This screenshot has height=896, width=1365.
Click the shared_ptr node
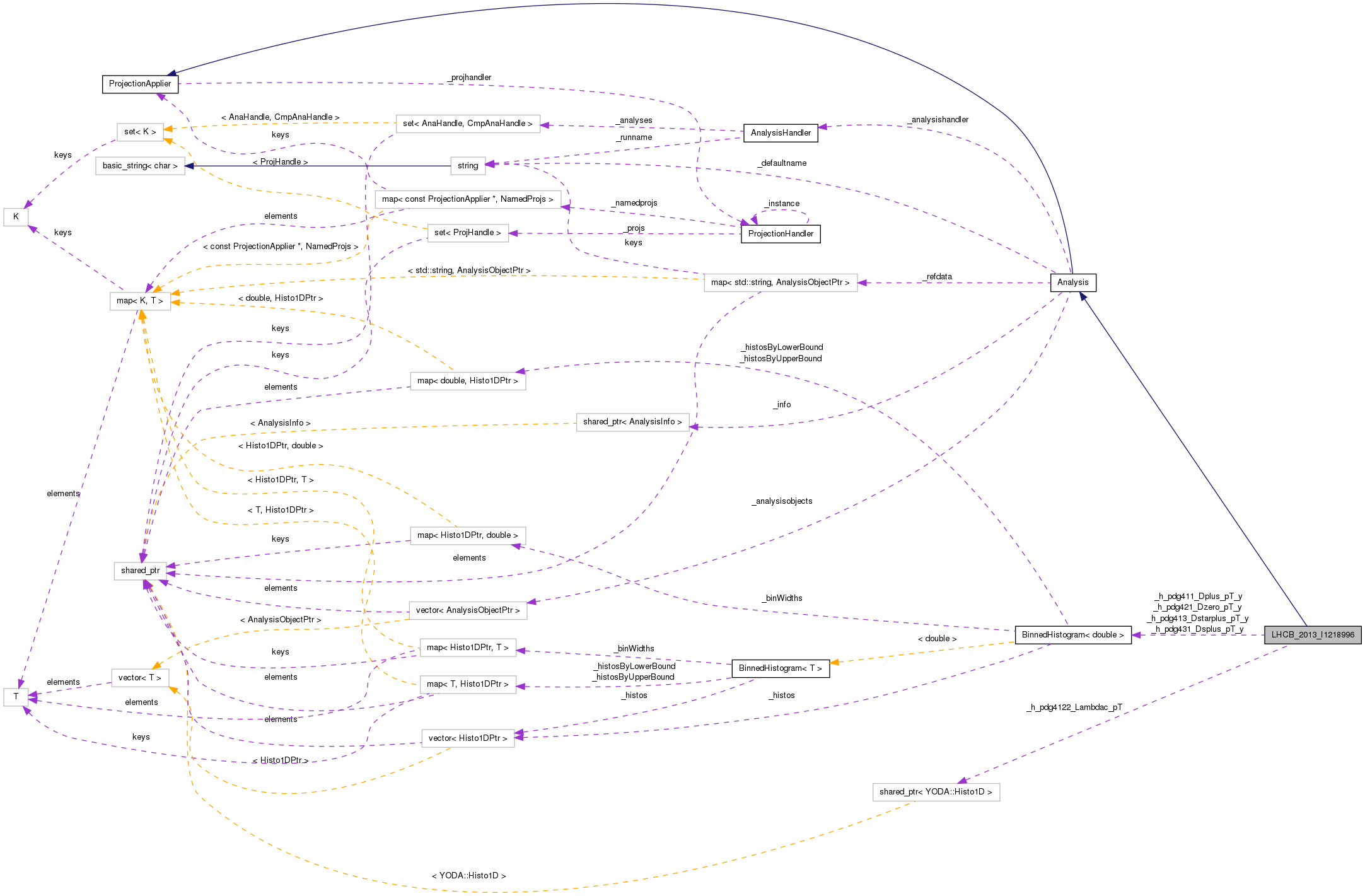pyautogui.click(x=140, y=571)
